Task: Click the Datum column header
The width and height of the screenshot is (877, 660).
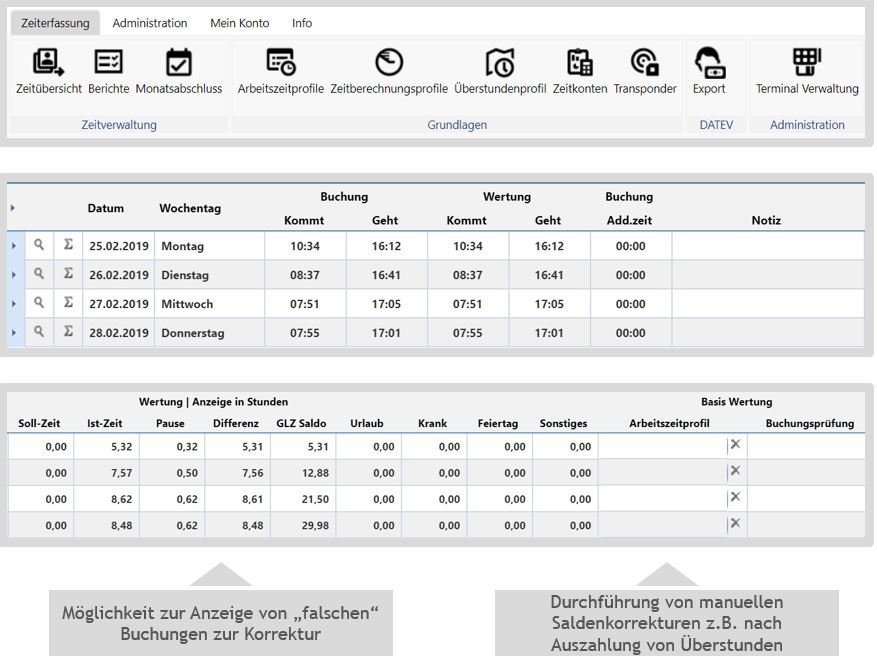Action: click(106, 208)
